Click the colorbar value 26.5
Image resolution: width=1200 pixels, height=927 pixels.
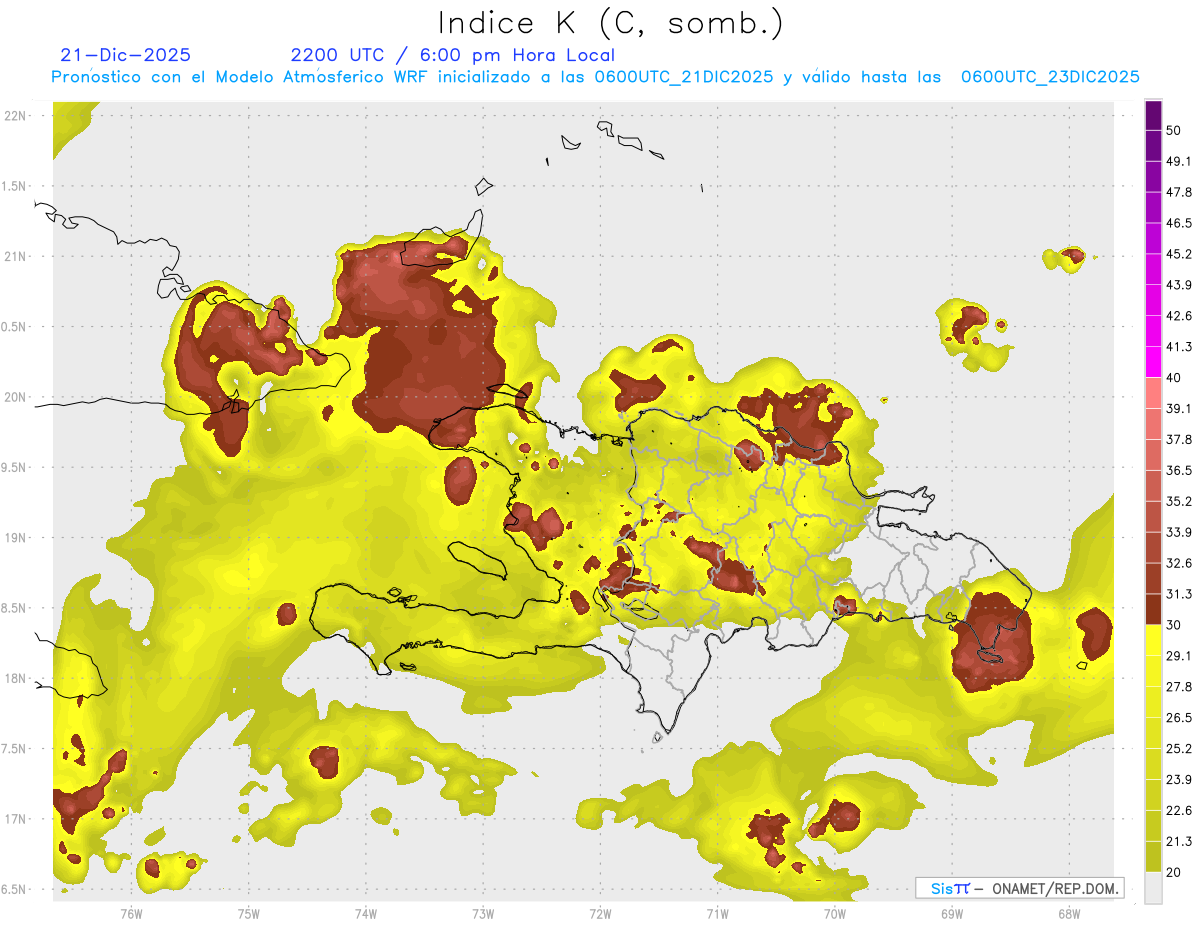1179,718
